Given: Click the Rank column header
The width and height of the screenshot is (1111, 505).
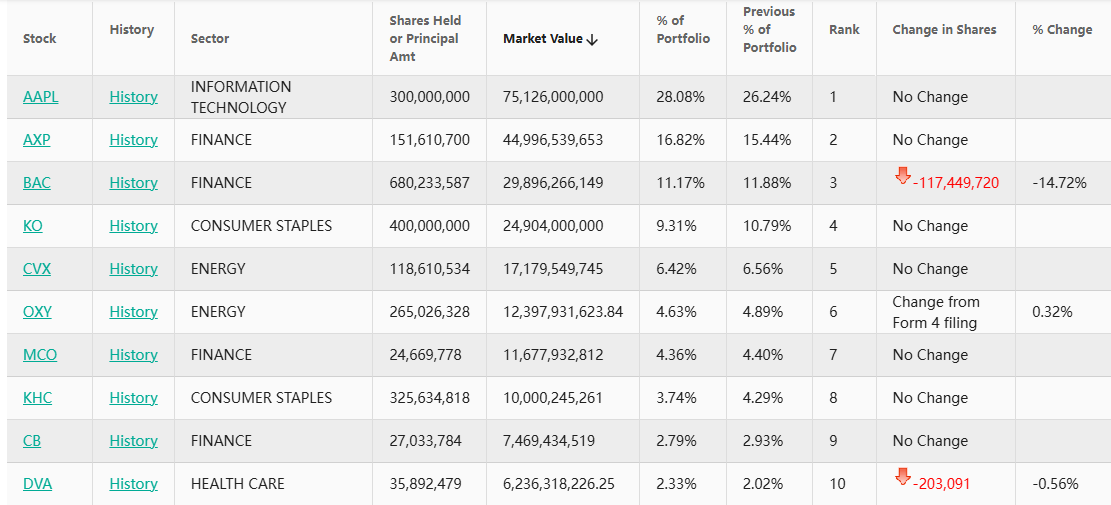Looking at the screenshot, I should coord(844,30).
